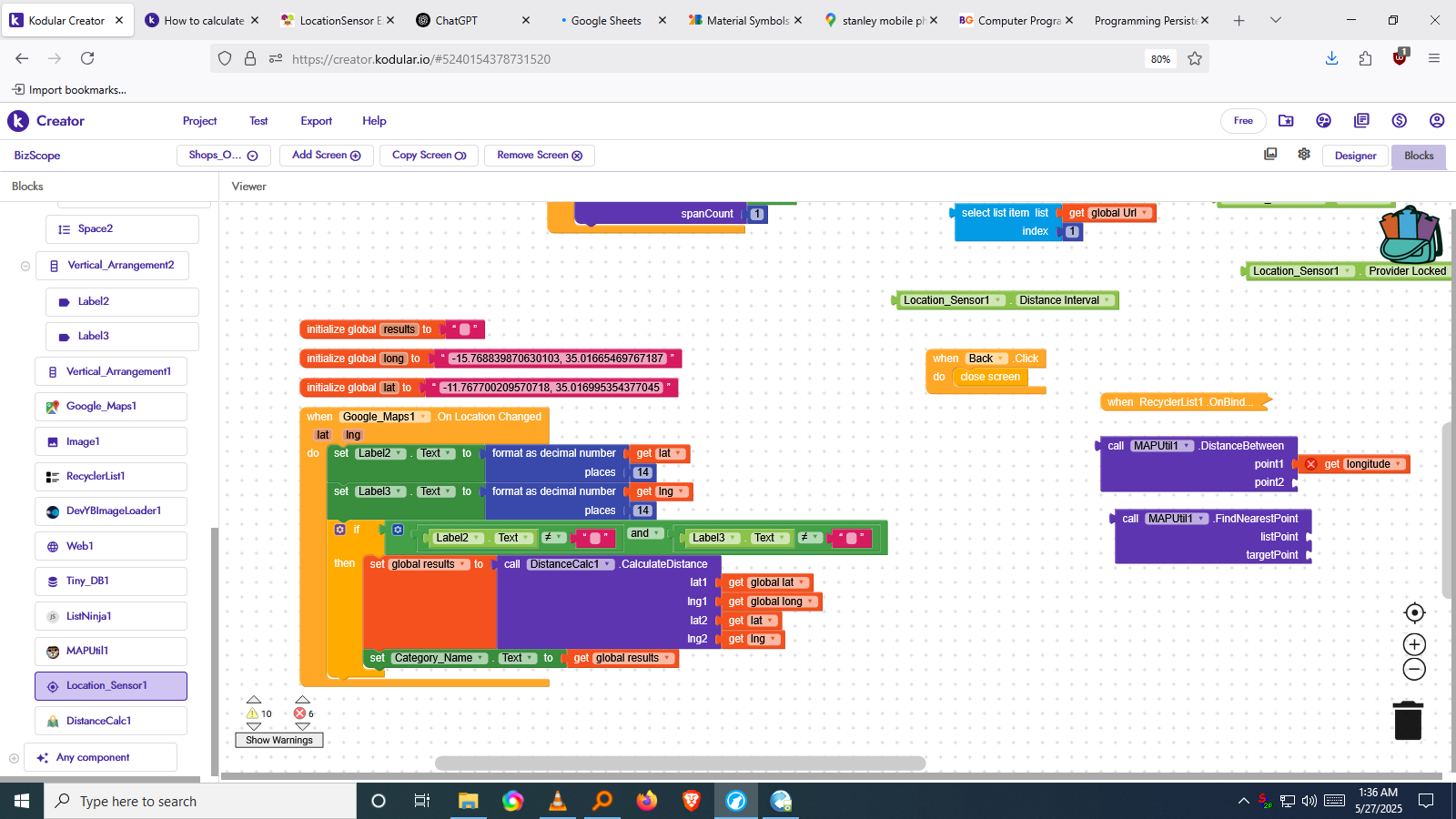Click the Add Screen button

click(326, 155)
